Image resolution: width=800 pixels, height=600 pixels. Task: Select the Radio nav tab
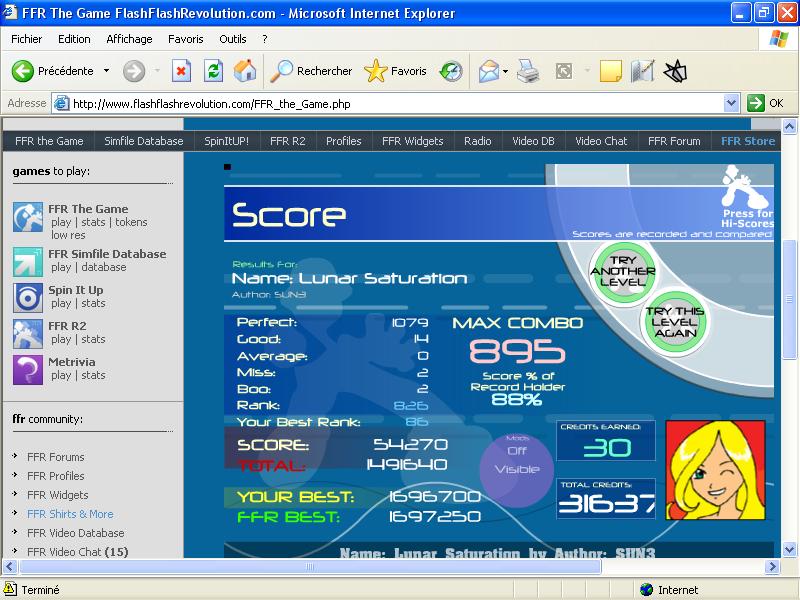point(478,141)
